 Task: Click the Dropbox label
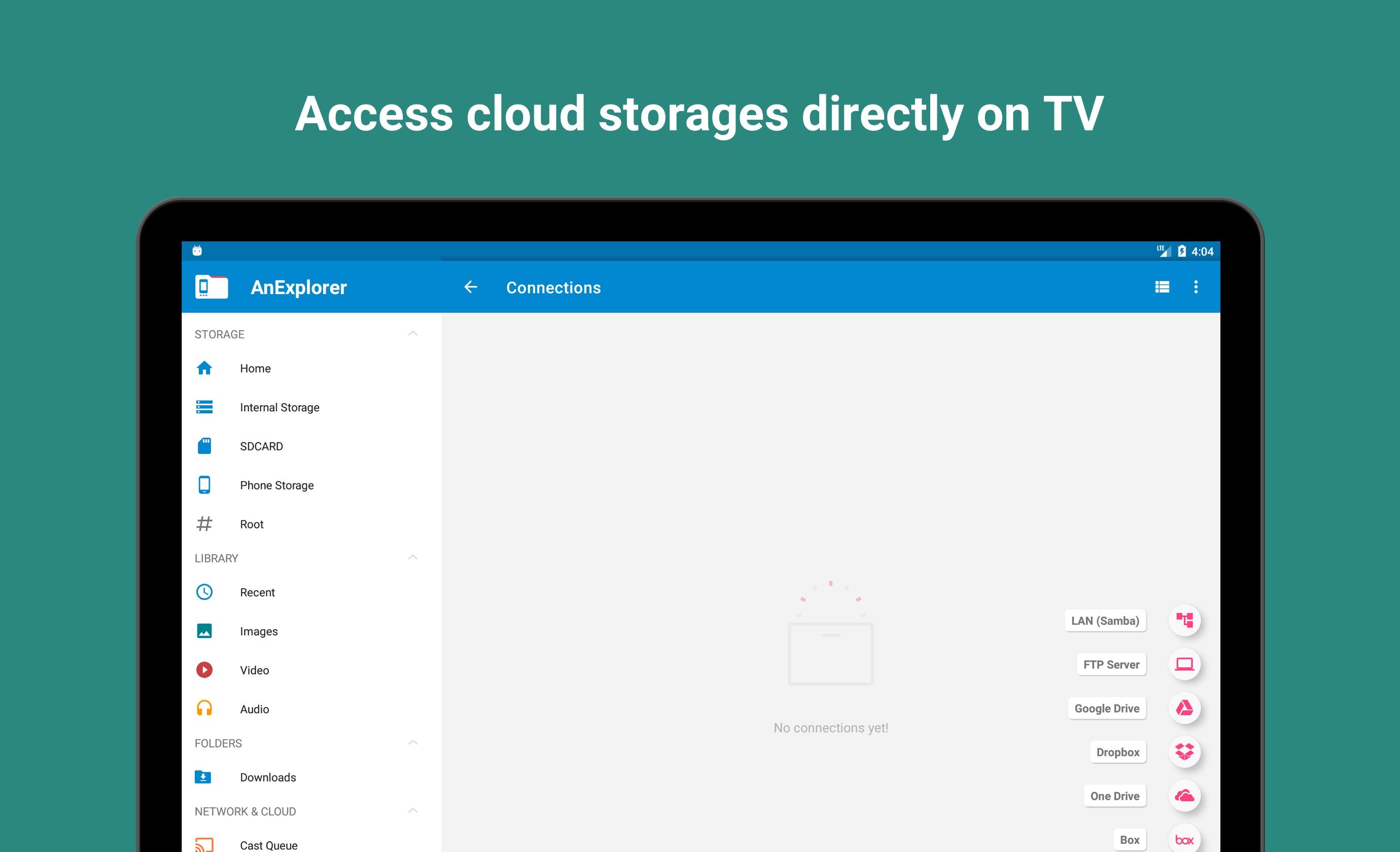pyautogui.click(x=1117, y=752)
